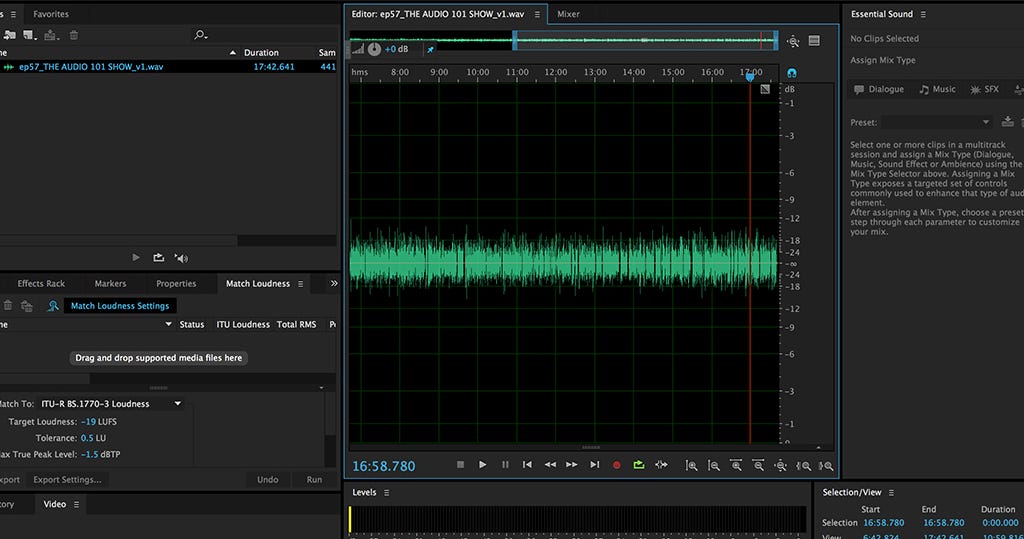Zoom out amplitude icon
This screenshot has width=1024, height=539.
pyautogui.click(x=714, y=465)
